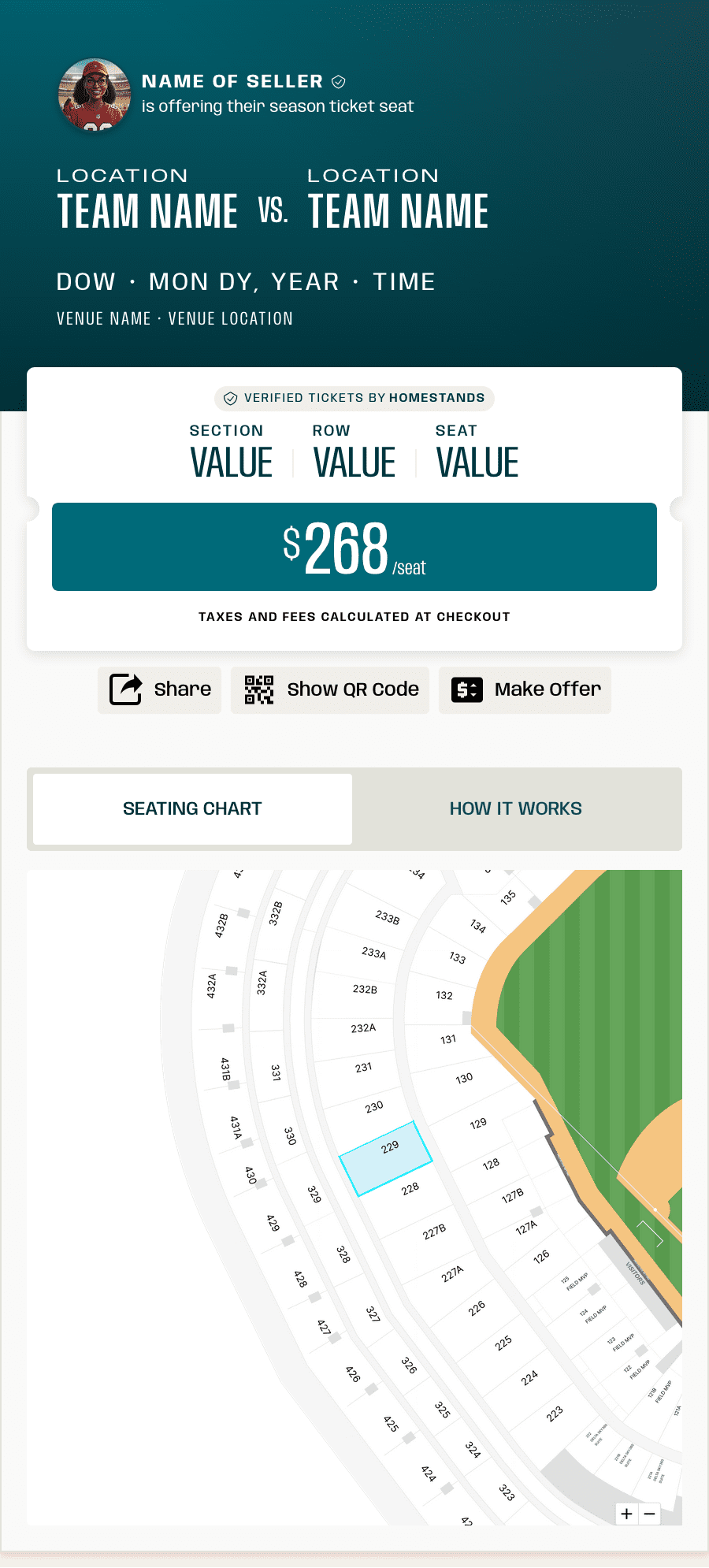Switch to the Seating Chart tab

(192, 809)
